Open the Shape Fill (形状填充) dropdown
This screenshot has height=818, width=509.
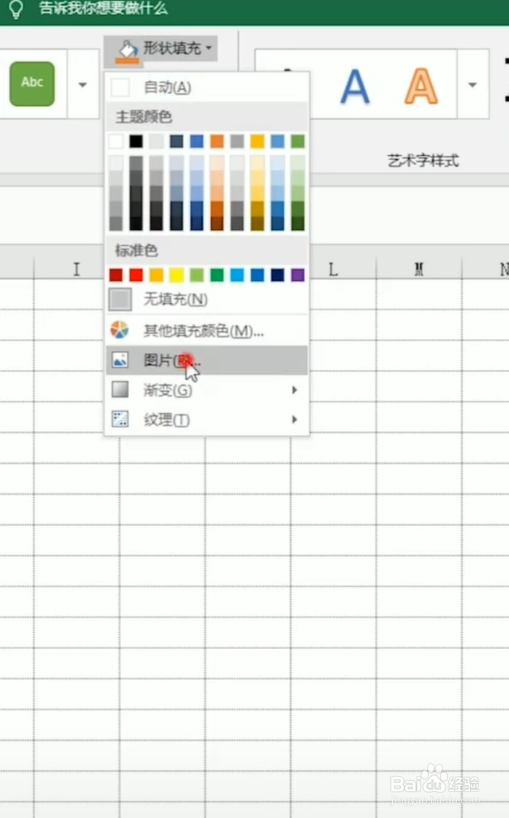[x=161, y=50]
